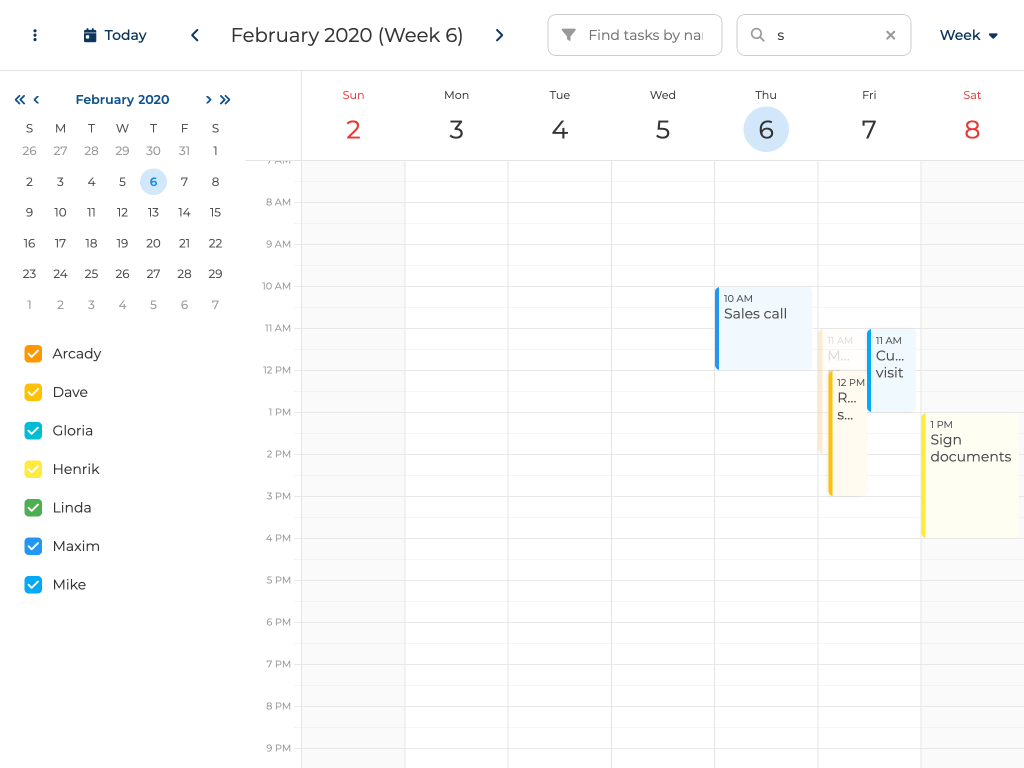Click the February 2020 (Week 6) heading
The height and width of the screenshot is (768, 1024).
point(347,35)
